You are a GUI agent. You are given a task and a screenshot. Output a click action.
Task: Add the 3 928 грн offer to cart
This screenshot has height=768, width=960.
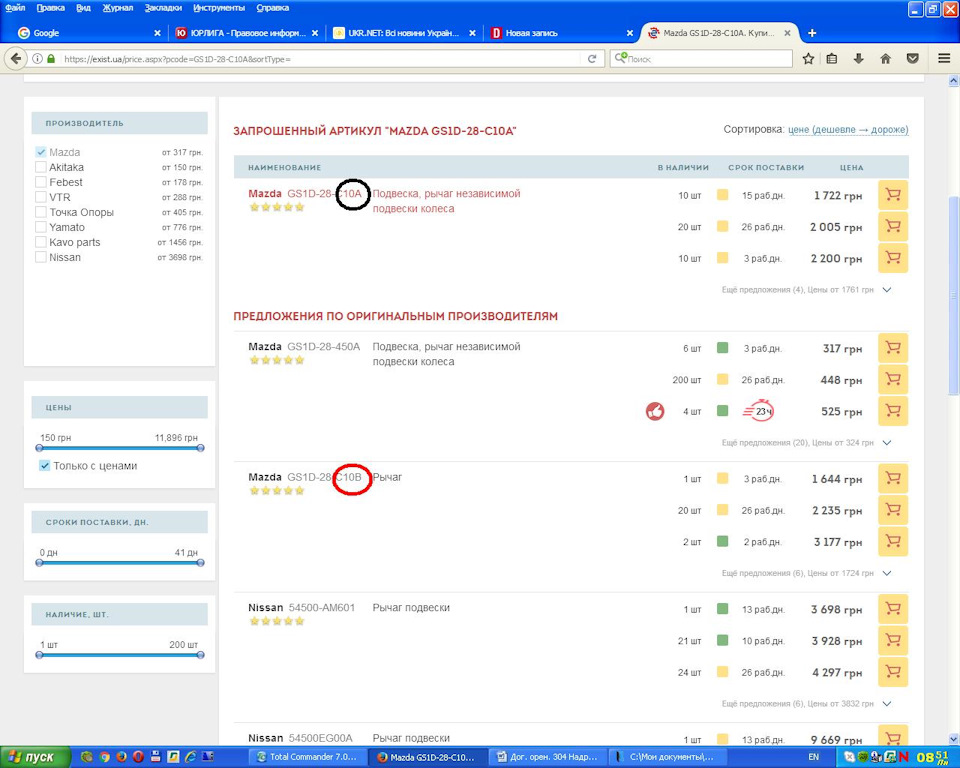(893, 641)
